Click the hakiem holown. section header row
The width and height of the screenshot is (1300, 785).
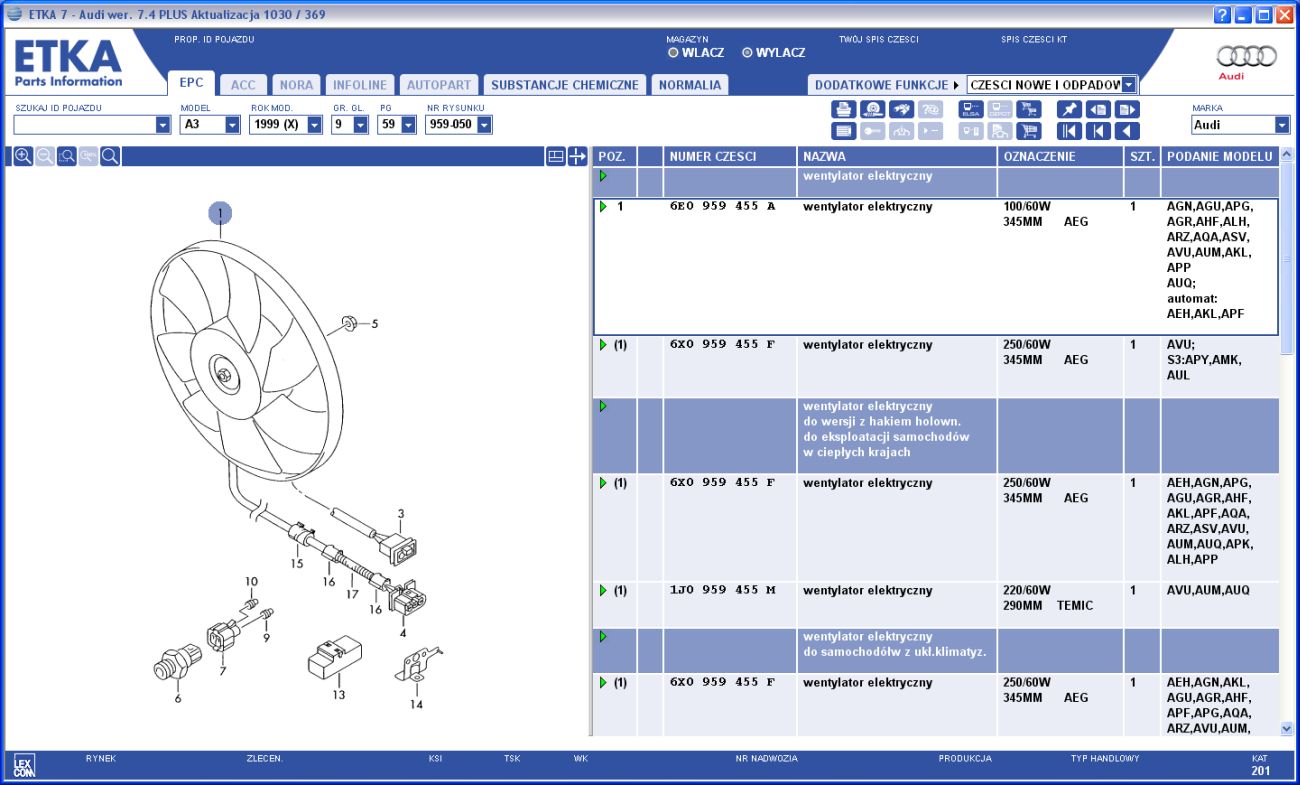coord(936,436)
